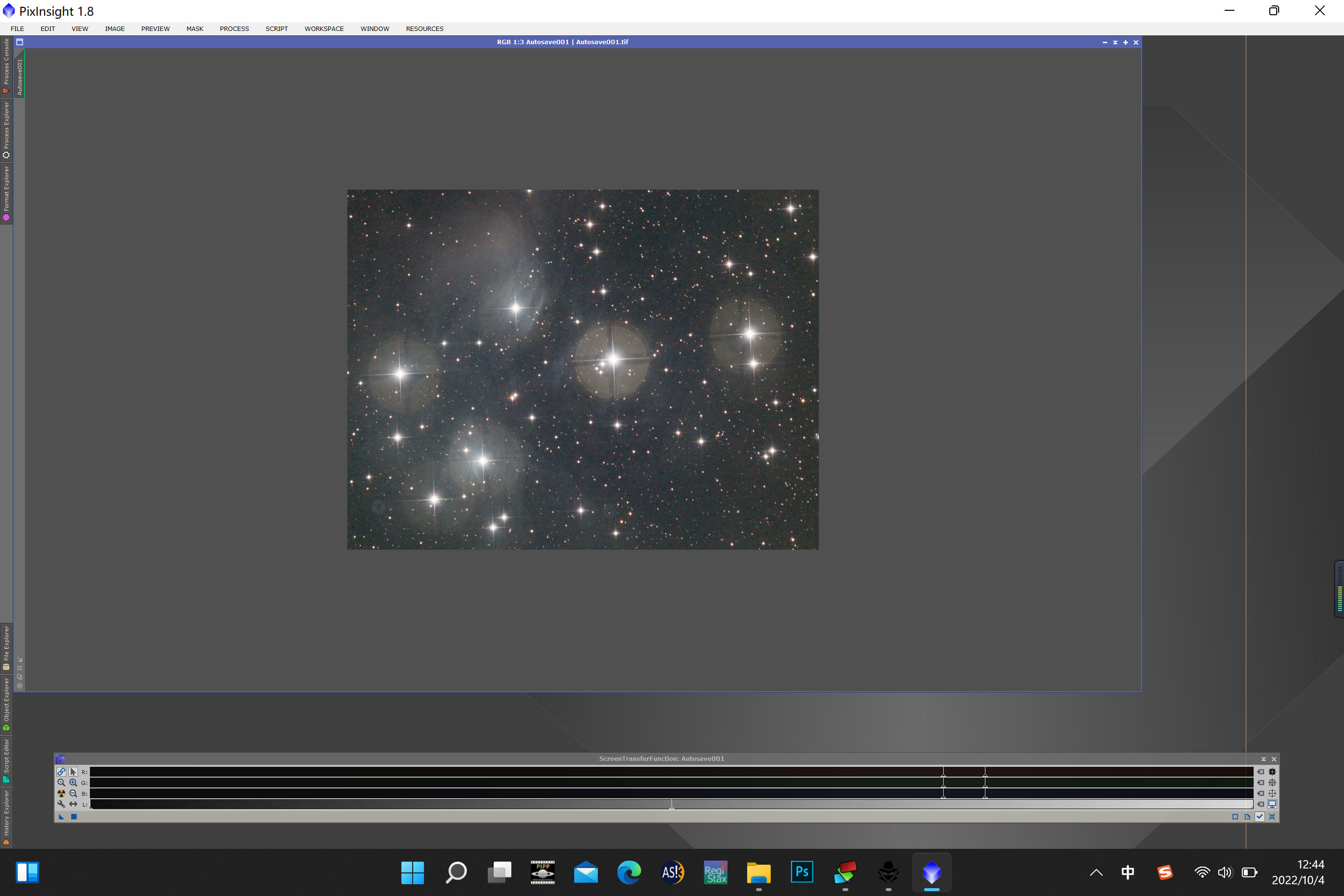Click the image window icon at top-left
Viewport: 1344px width, 896px height.
(20, 42)
